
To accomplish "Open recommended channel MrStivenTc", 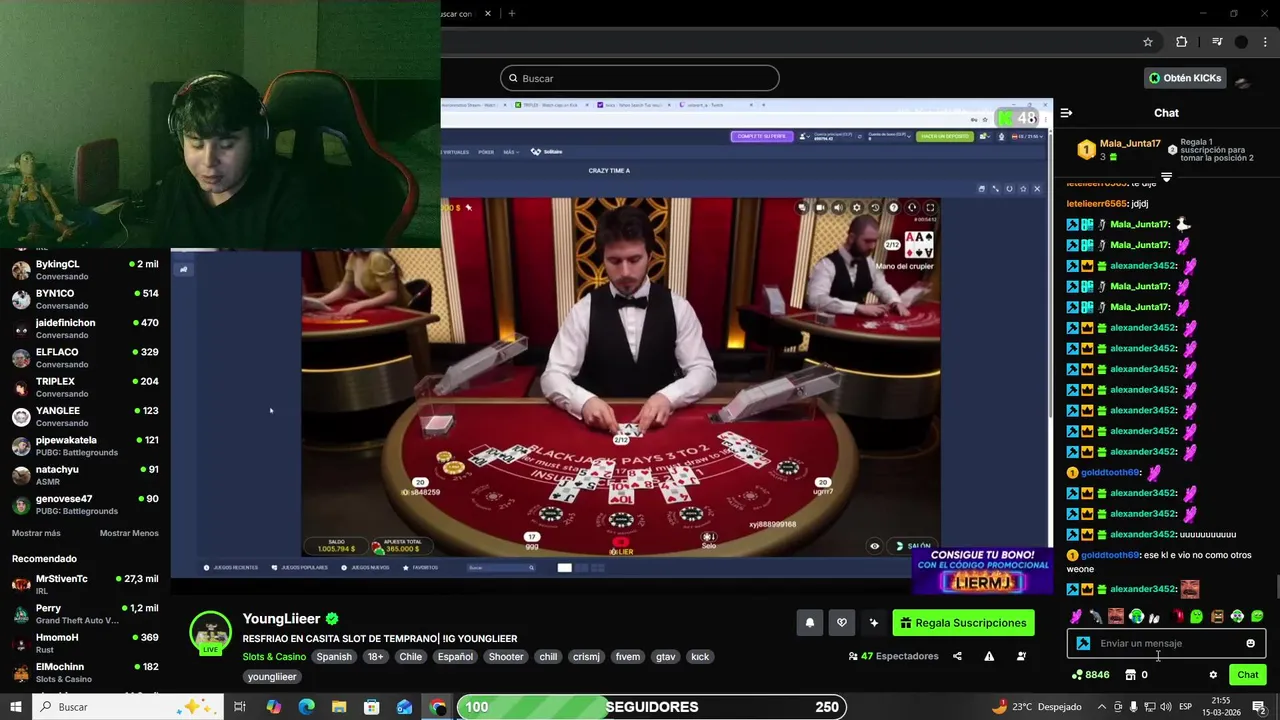I will click(x=85, y=584).
